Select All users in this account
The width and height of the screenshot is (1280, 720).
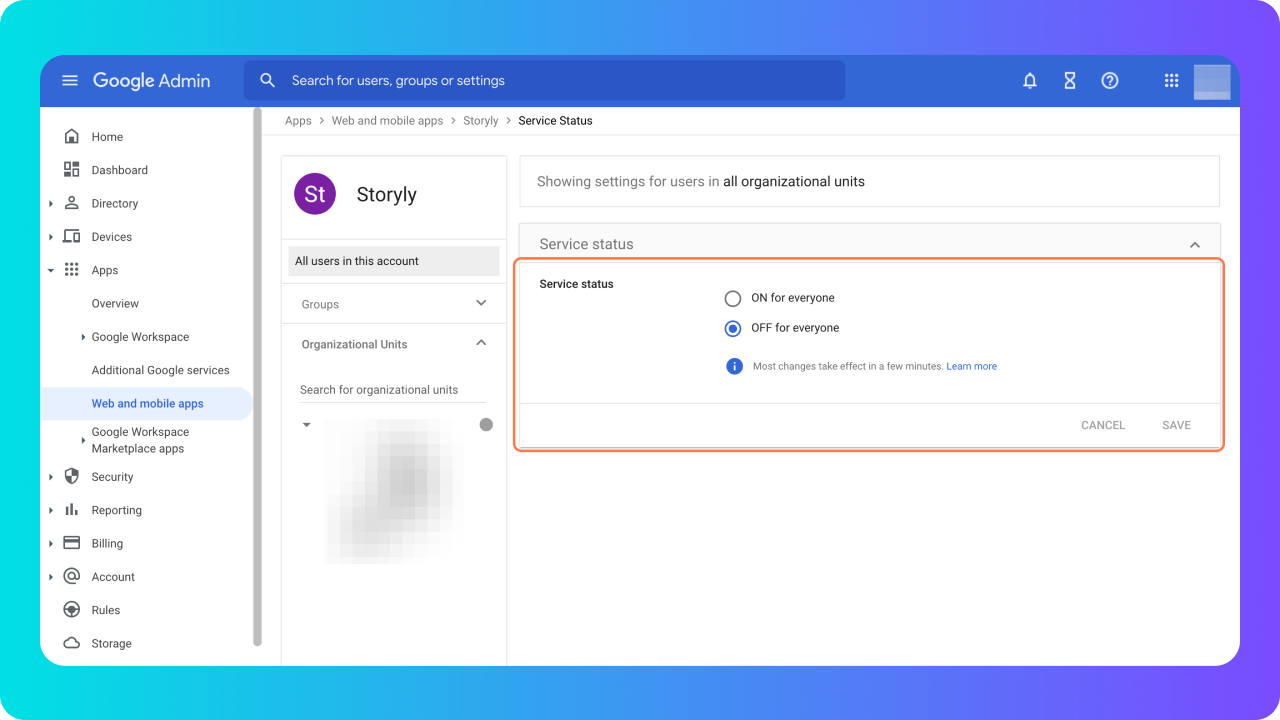pos(393,261)
